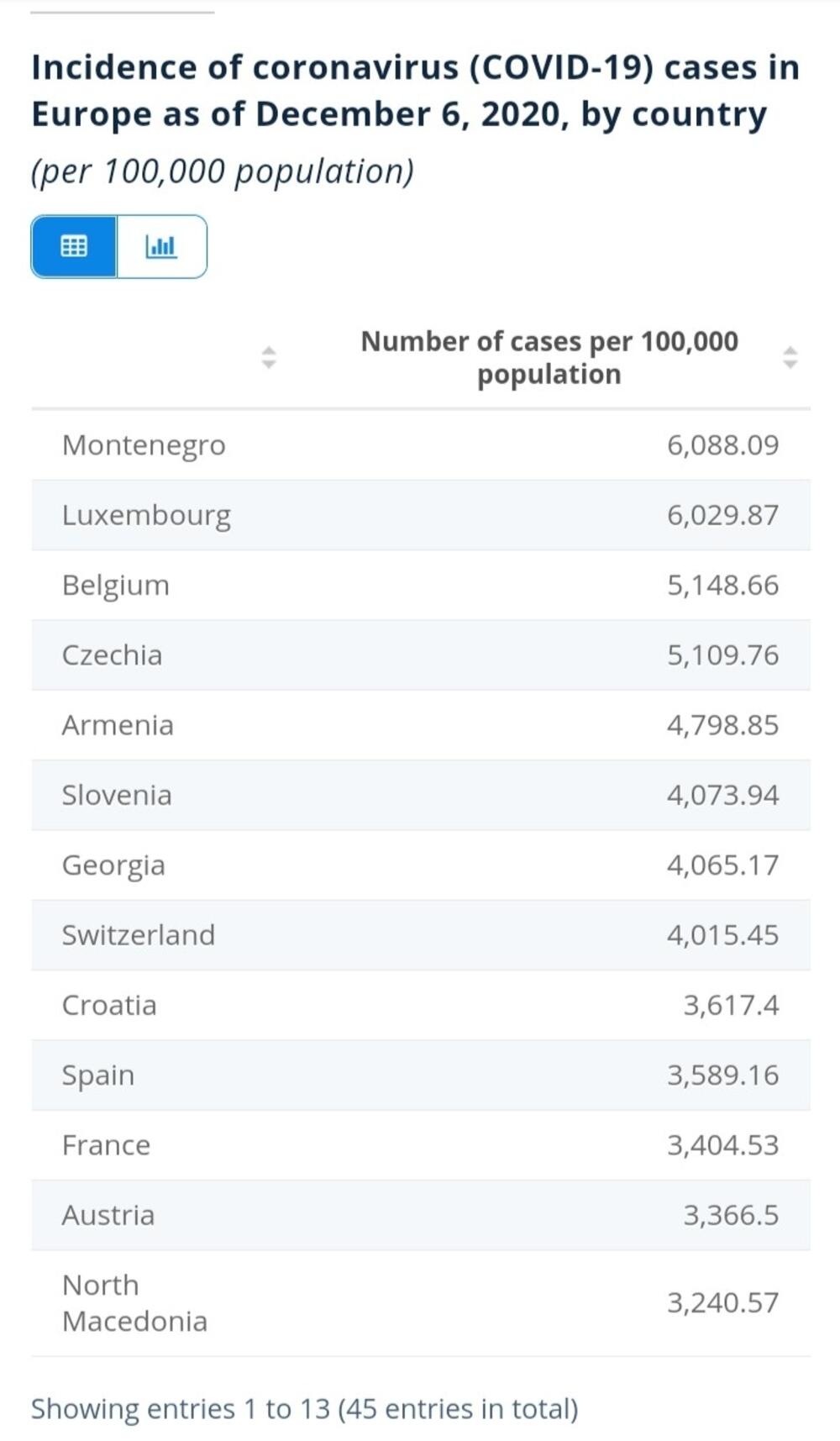Click the Slovenia table row
Viewport: 840px width, 1441px height.
pos(420,795)
